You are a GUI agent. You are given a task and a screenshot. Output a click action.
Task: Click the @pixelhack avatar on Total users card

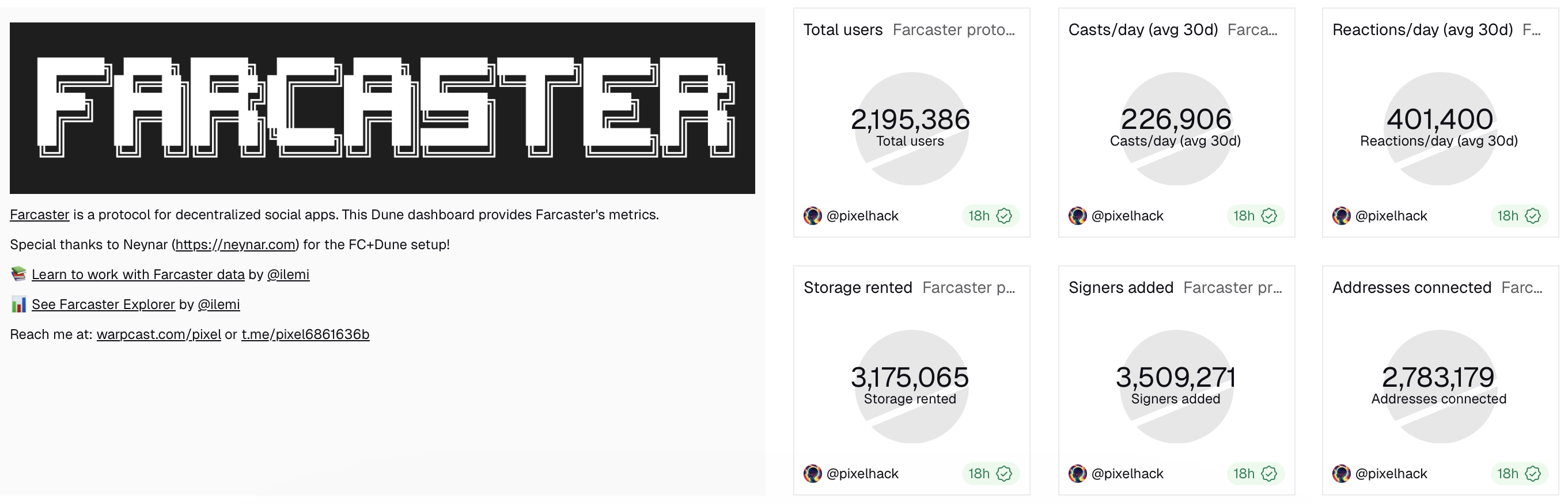pyautogui.click(x=814, y=216)
